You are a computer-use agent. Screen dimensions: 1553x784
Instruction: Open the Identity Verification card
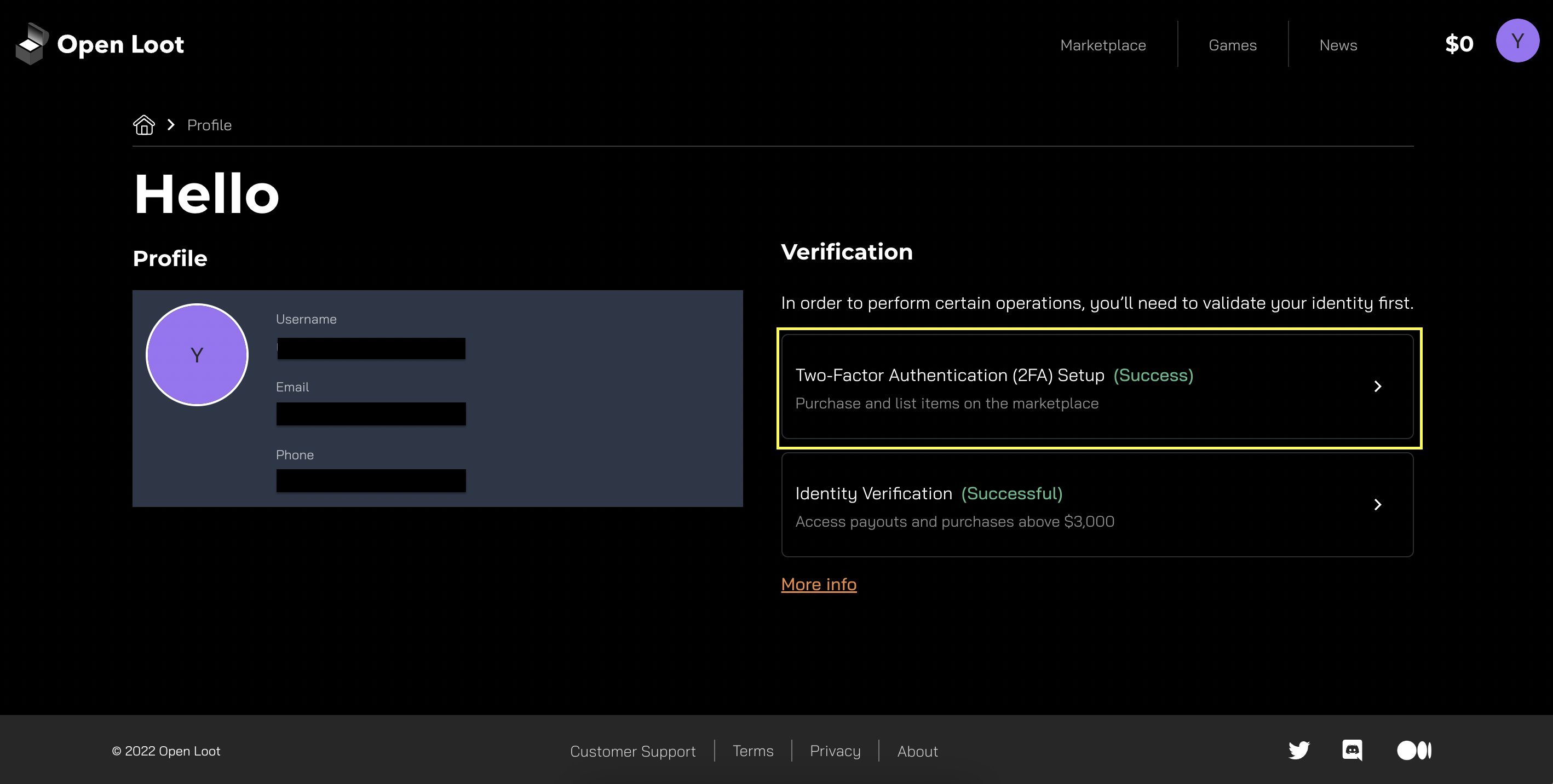click(x=1097, y=504)
